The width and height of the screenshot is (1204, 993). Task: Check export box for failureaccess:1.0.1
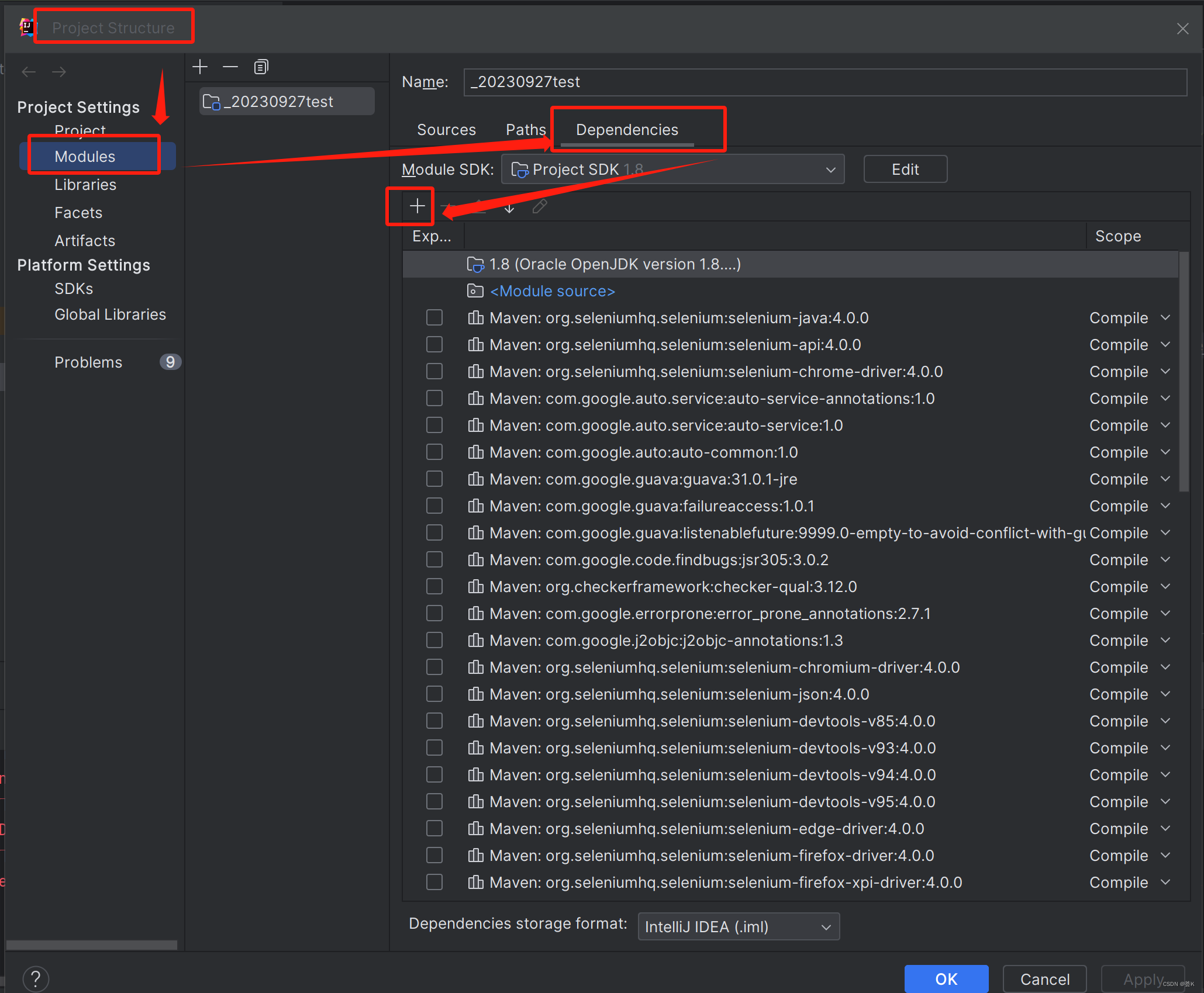pyautogui.click(x=434, y=506)
